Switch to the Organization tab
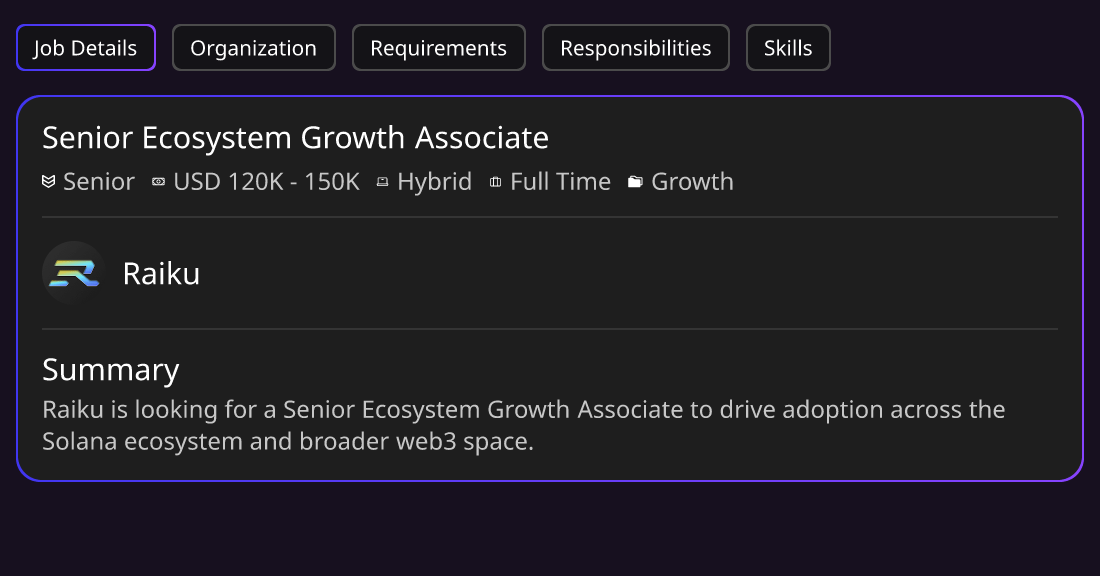The image size is (1100, 576). click(x=253, y=48)
